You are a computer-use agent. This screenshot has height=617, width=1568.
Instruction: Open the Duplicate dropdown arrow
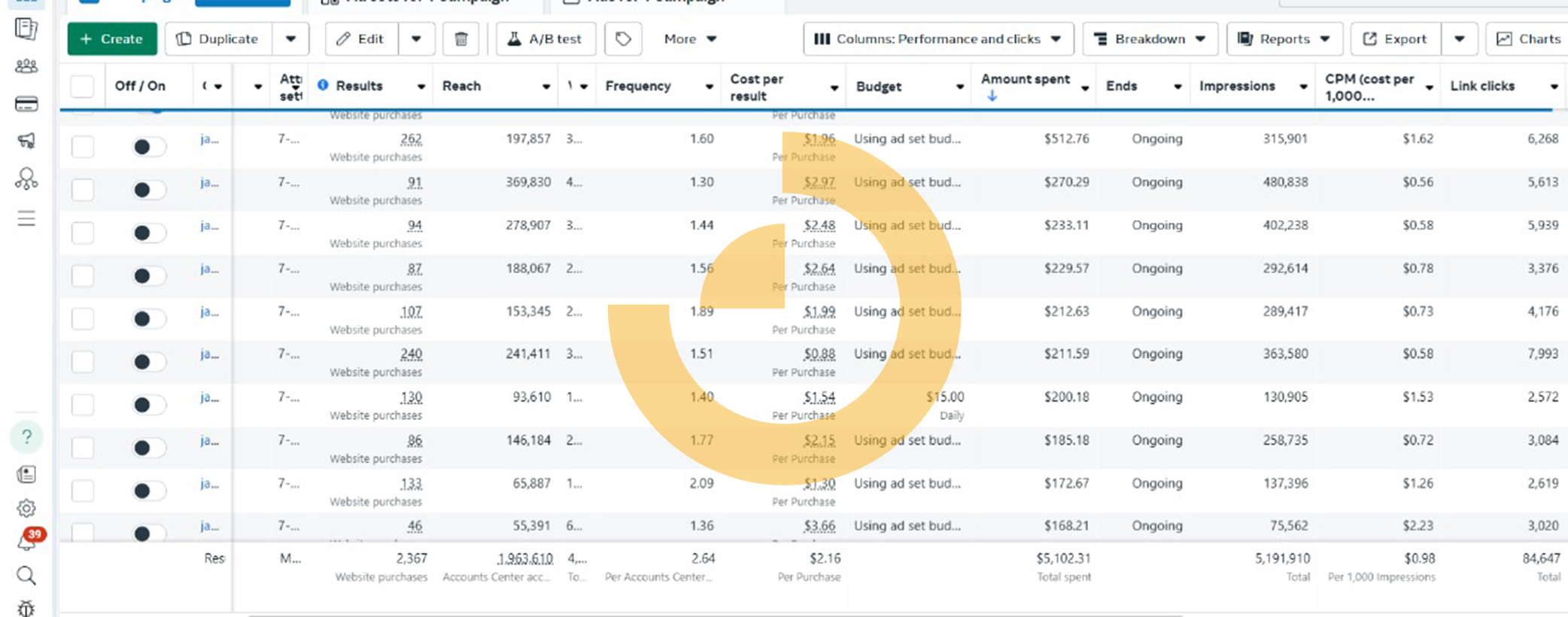pos(290,39)
